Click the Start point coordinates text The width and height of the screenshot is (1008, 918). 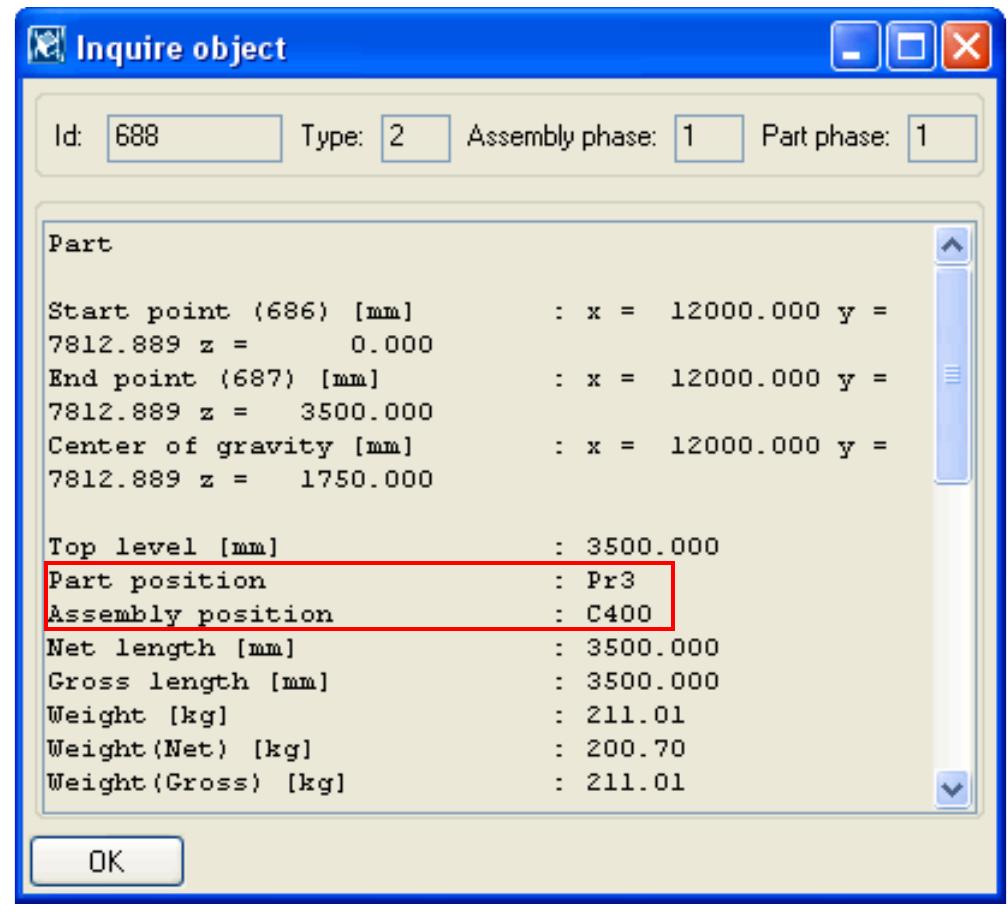coord(300,313)
